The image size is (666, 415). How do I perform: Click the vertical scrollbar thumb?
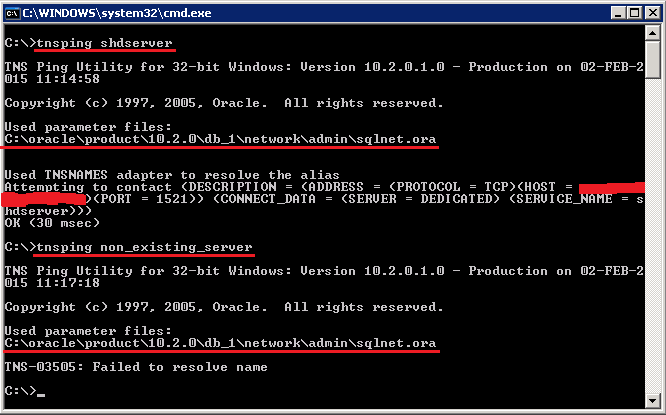652,59
